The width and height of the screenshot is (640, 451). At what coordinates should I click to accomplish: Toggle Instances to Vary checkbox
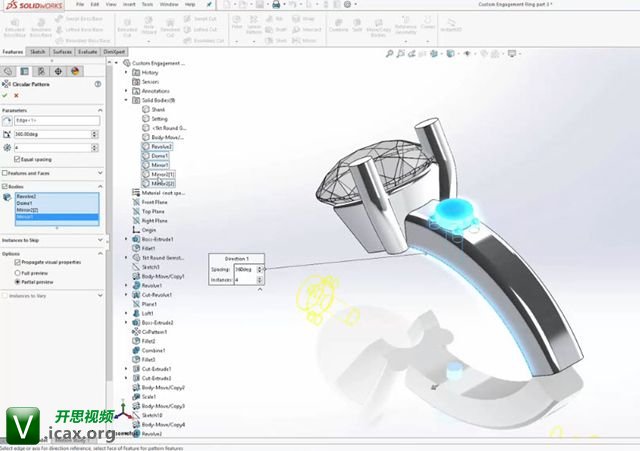point(4,296)
